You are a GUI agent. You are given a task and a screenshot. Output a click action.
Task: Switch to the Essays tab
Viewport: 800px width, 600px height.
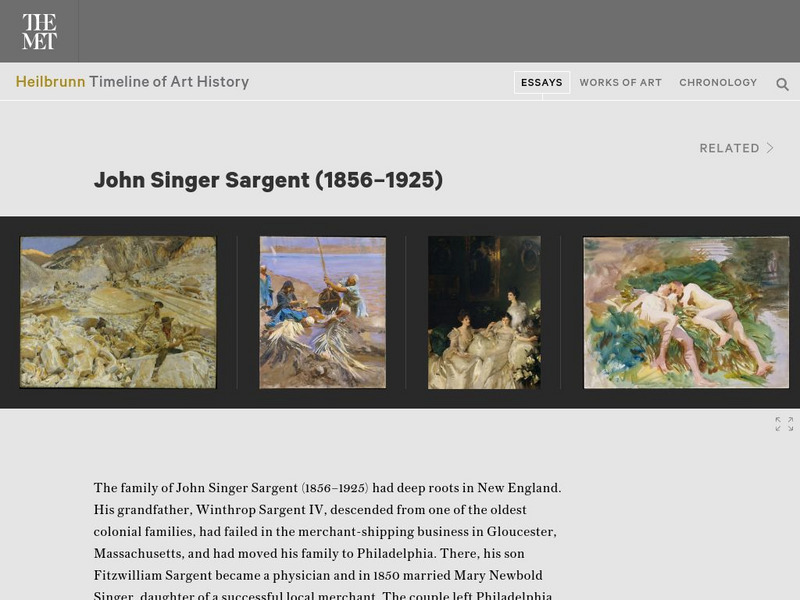(542, 83)
